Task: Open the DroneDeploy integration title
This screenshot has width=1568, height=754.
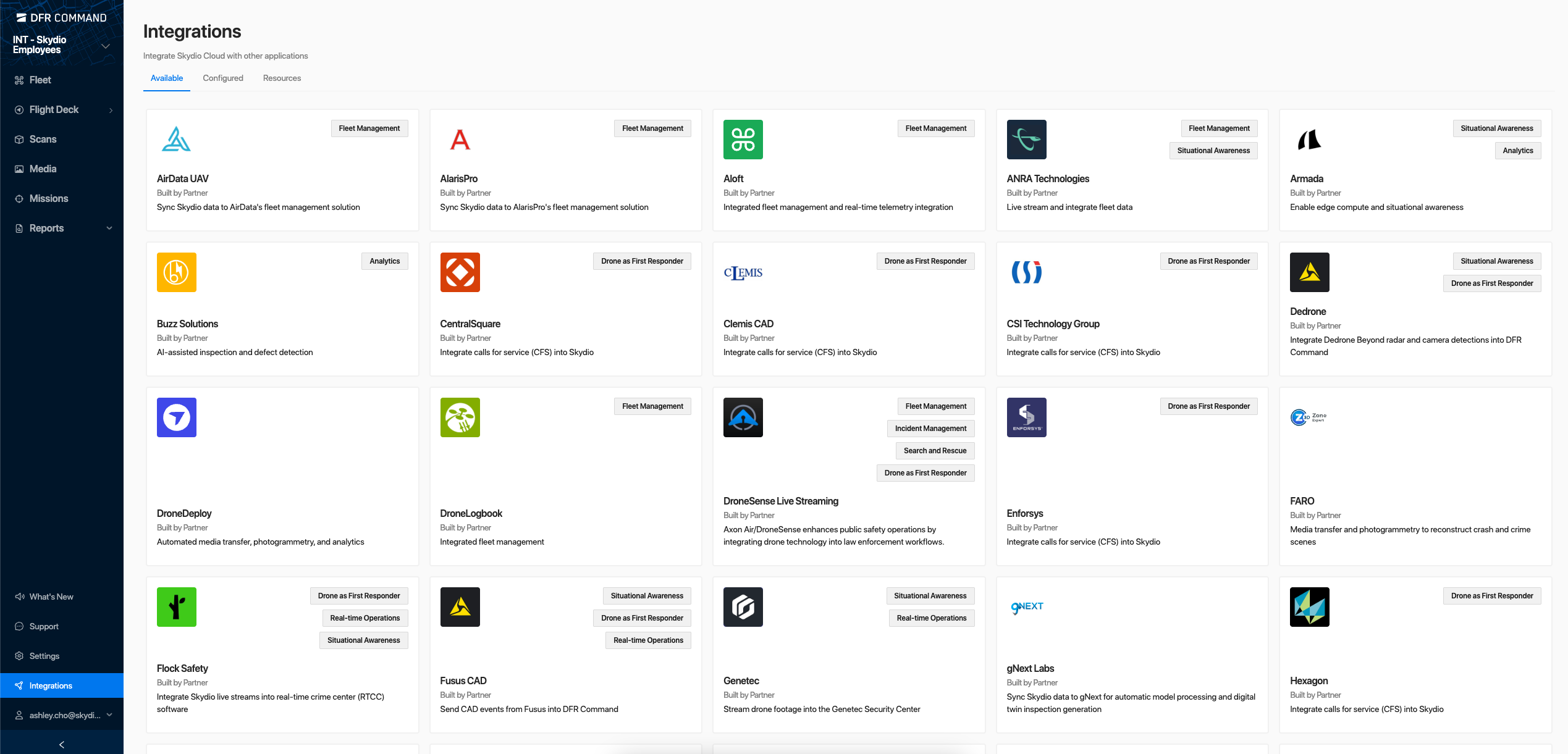Action: (184, 514)
